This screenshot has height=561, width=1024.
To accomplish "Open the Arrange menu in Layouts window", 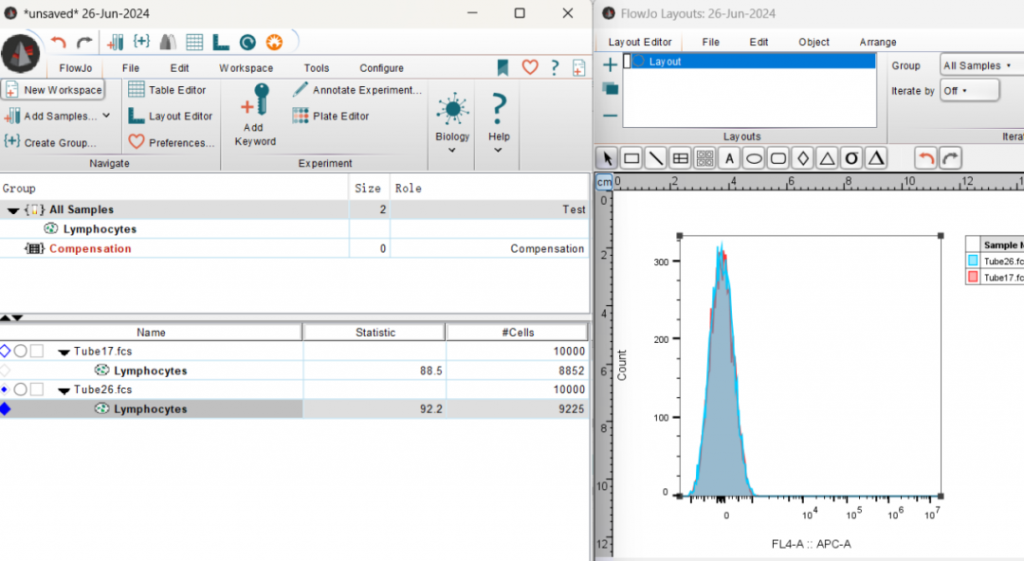I will [x=878, y=42].
